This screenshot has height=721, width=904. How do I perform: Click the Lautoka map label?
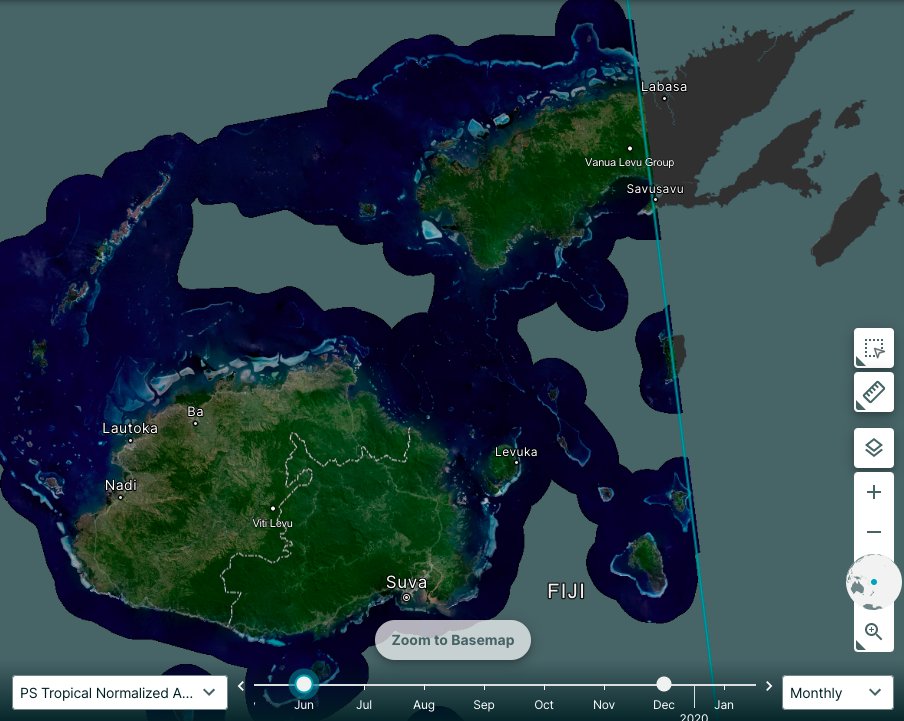point(130,428)
